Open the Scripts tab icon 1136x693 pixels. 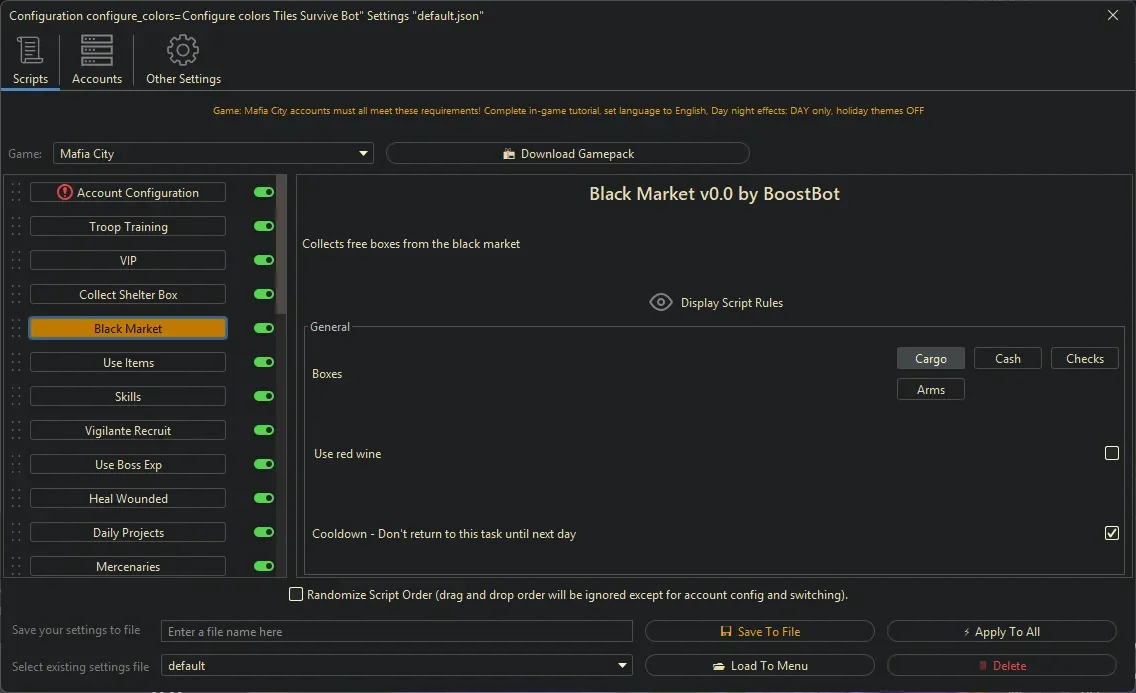[x=30, y=50]
